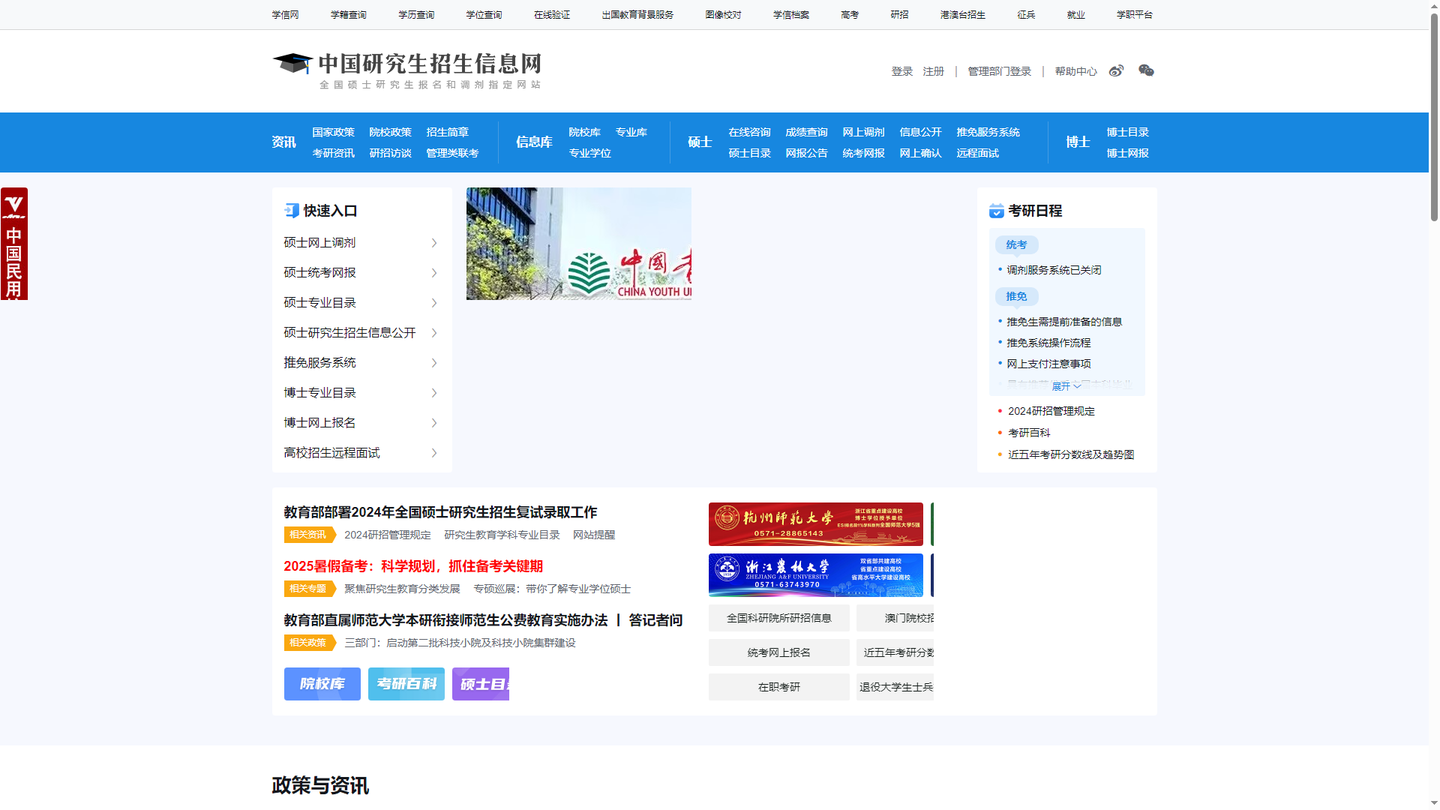Click the 考研百科 image button
1440x810 pixels.
pyautogui.click(x=406, y=684)
